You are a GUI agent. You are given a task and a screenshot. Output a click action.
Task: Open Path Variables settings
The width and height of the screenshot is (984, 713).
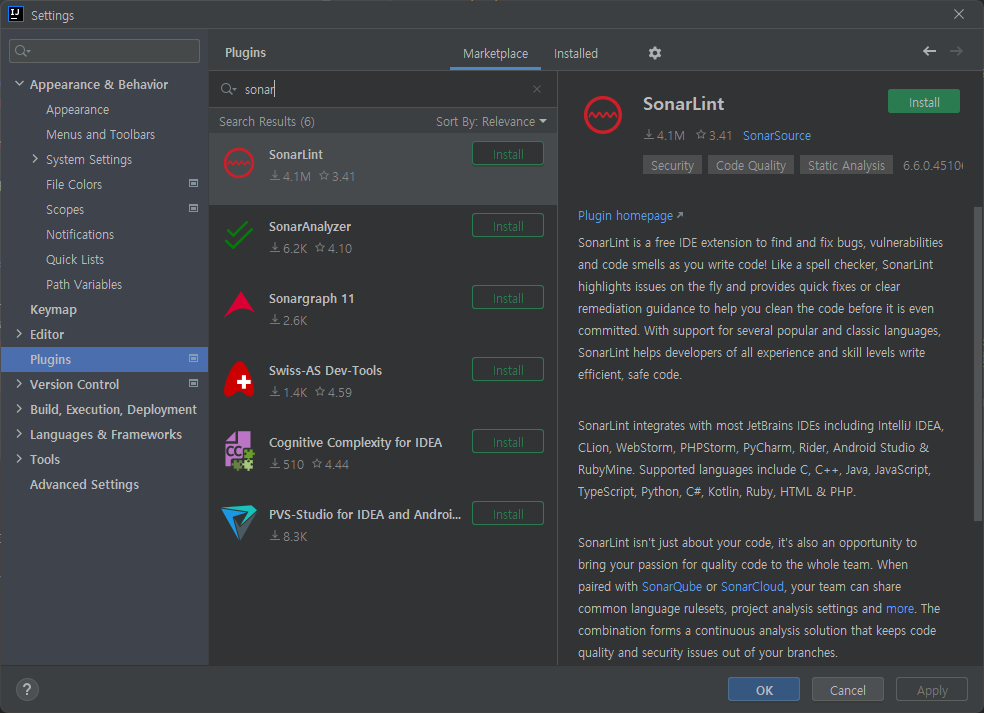pyautogui.click(x=83, y=285)
